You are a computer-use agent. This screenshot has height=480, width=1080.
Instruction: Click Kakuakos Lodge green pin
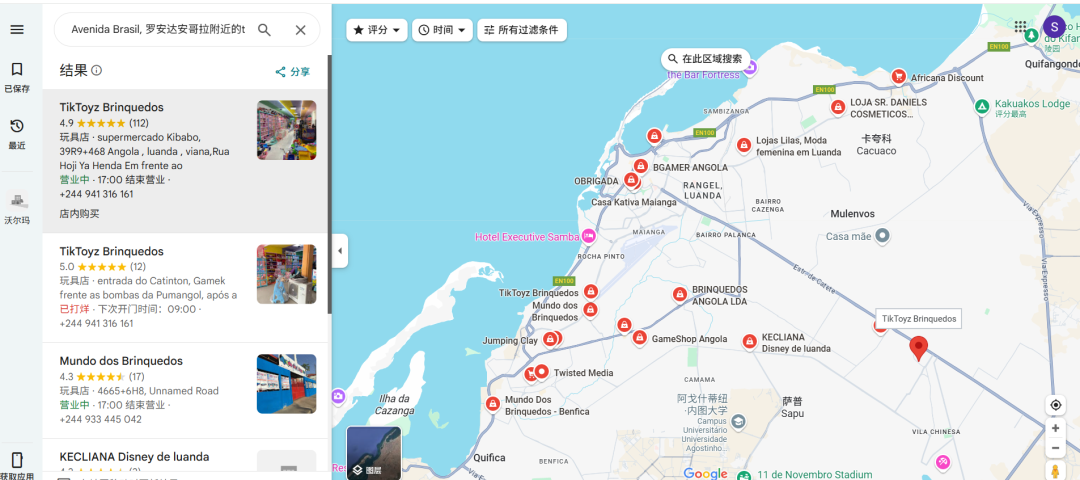[x=982, y=107]
